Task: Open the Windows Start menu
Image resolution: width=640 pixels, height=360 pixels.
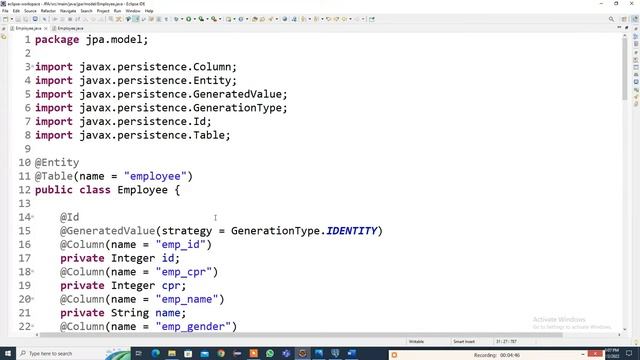Action: coord(8,353)
